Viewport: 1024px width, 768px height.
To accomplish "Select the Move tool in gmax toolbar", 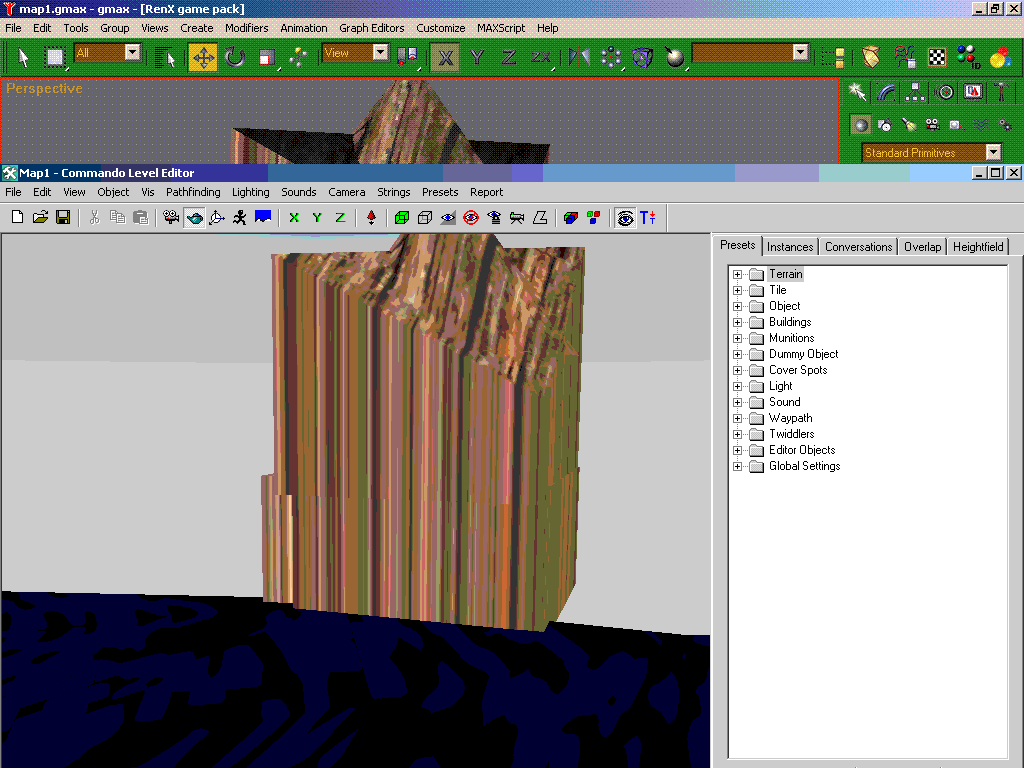I will 203,57.
